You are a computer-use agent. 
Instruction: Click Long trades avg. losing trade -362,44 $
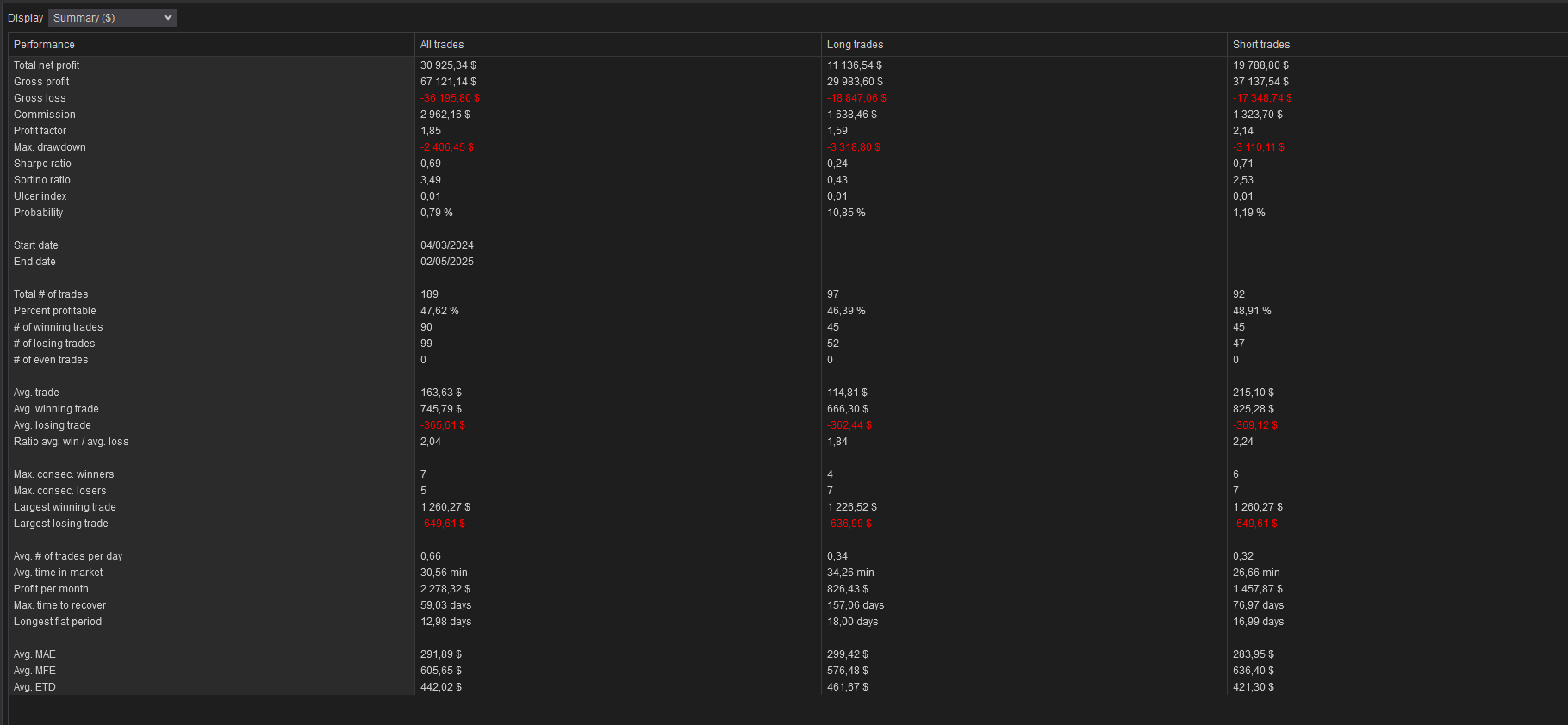849,425
